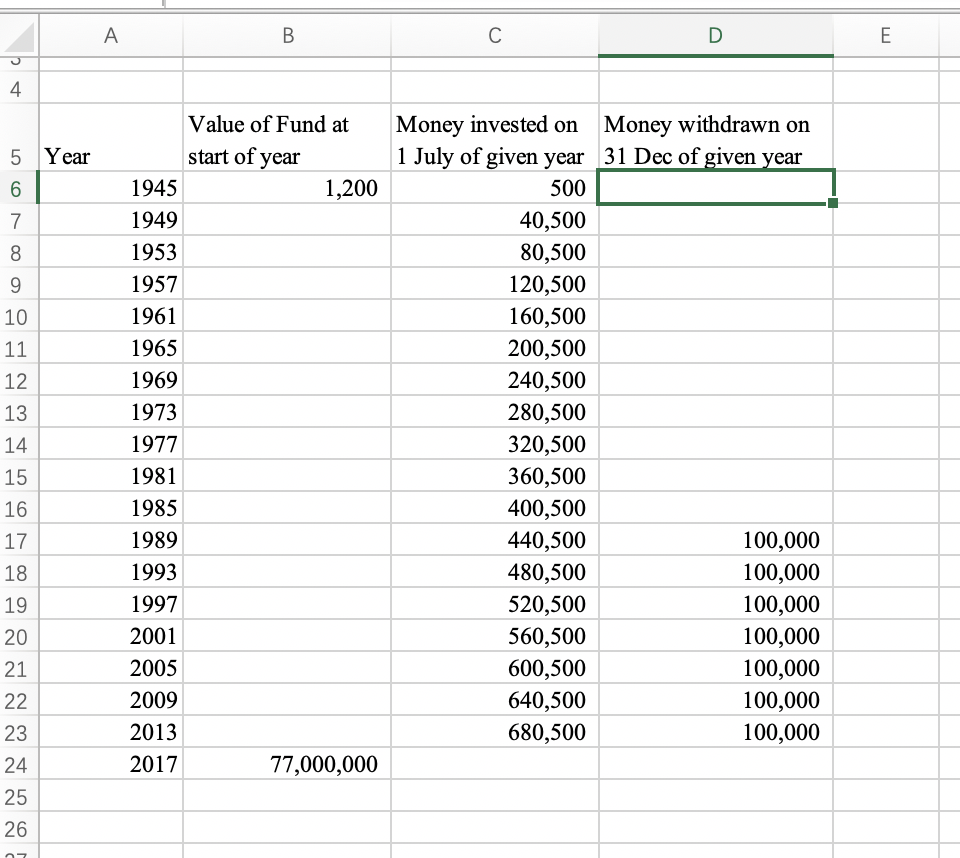The width and height of the screenshot is (960, 858).
Task: Select the cell containing 440,500
Action: coord(495,540)
